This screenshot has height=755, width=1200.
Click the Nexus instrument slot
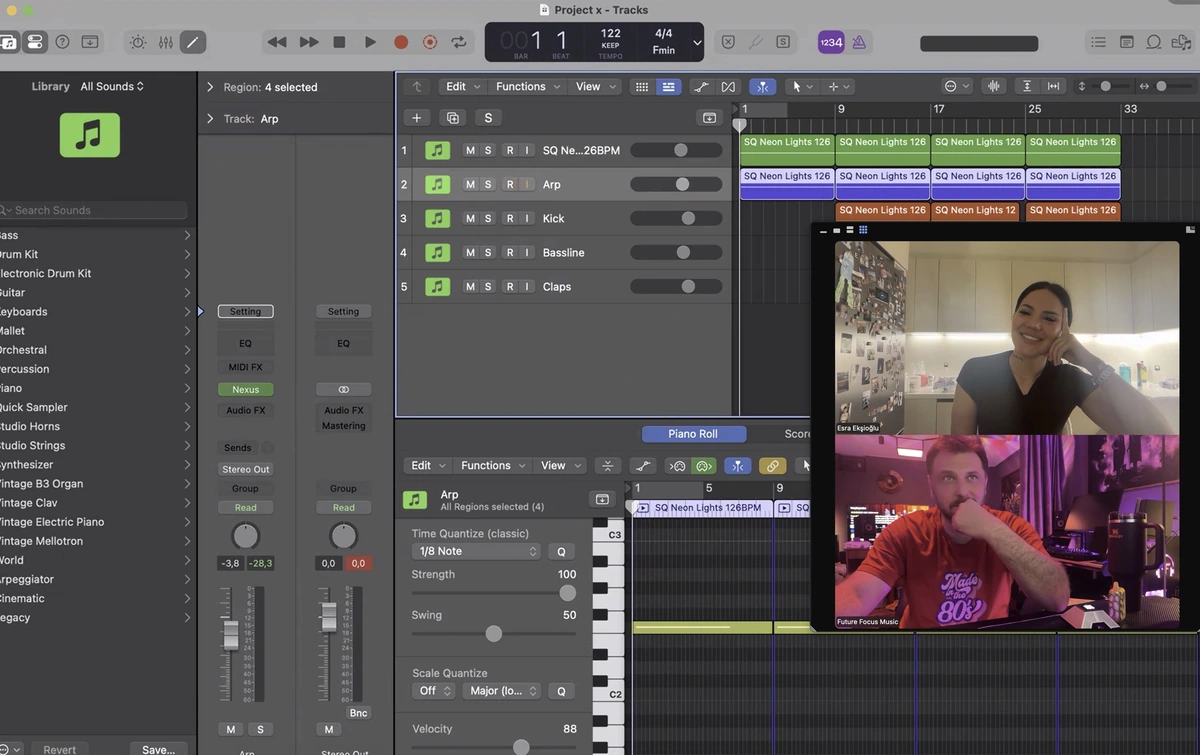245,389
